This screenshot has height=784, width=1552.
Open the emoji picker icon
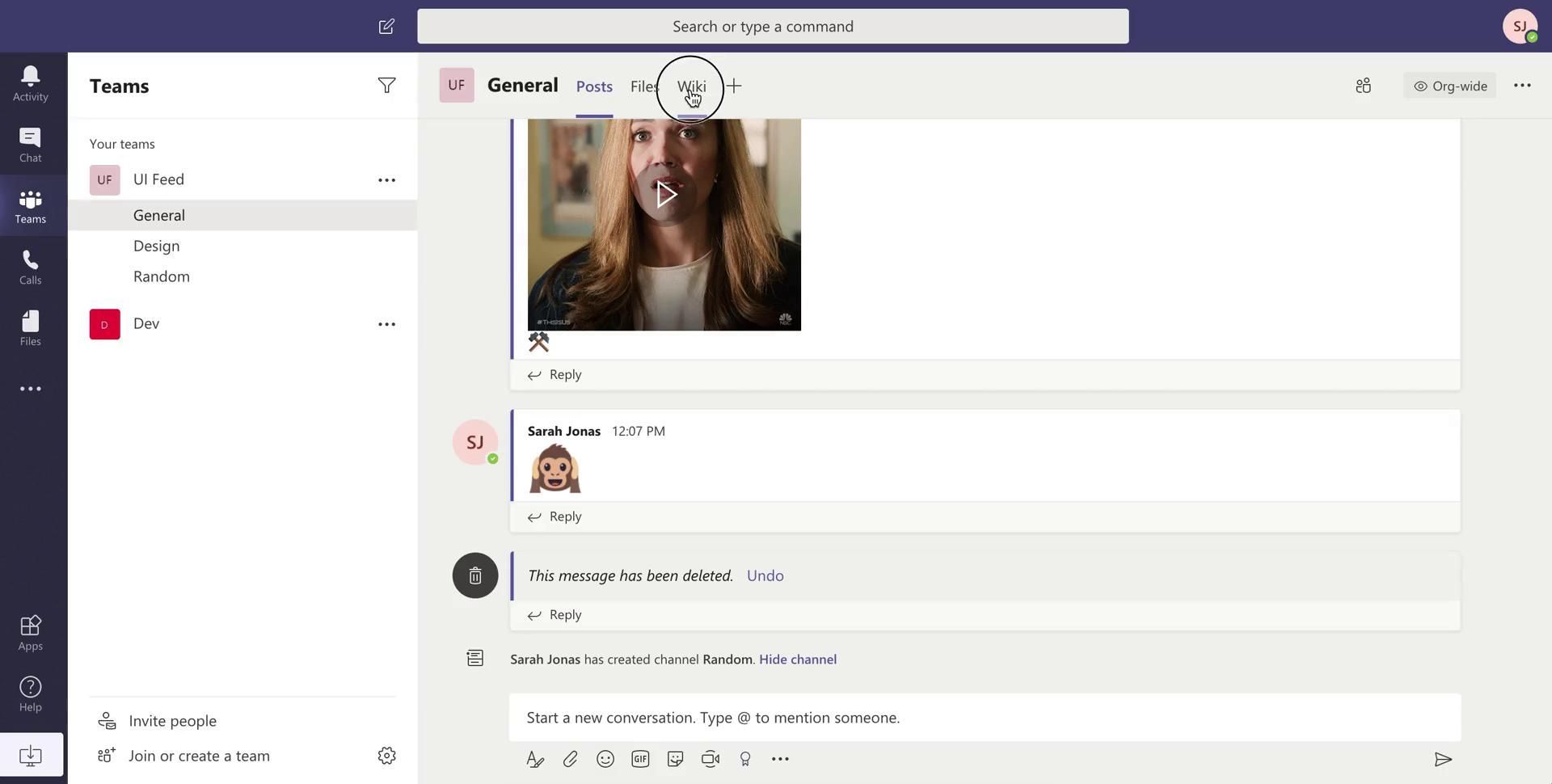605,759
